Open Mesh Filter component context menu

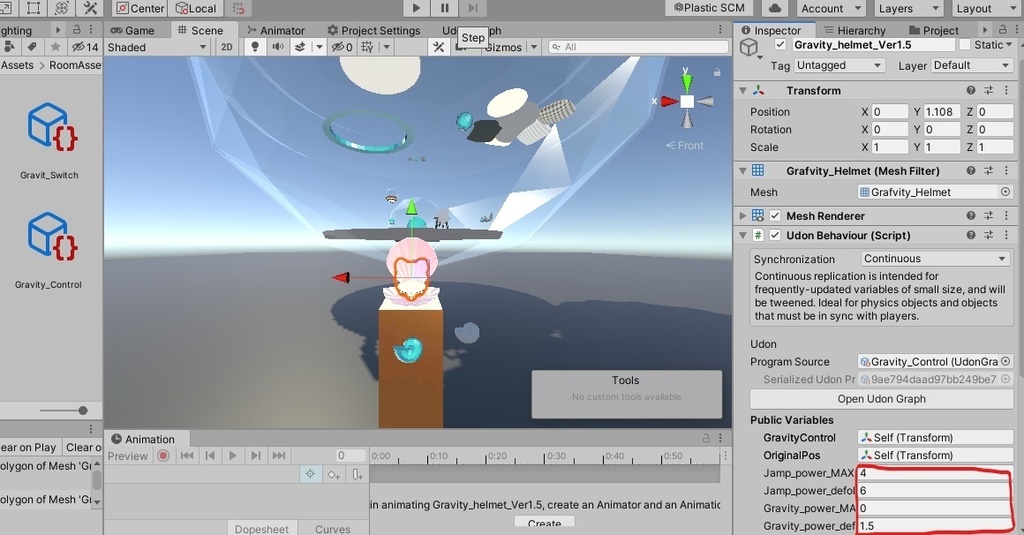pos(1006,170)
